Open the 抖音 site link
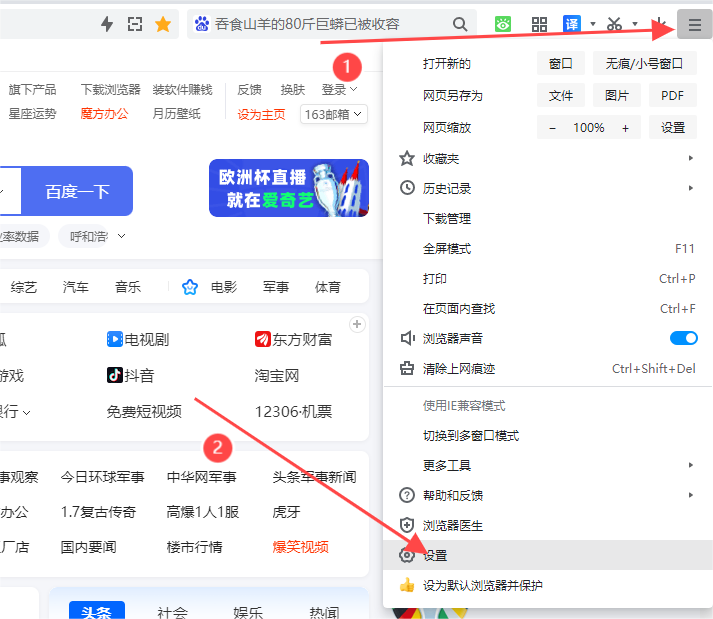This screenshot has height=619, width=713. tap(131, 375)
